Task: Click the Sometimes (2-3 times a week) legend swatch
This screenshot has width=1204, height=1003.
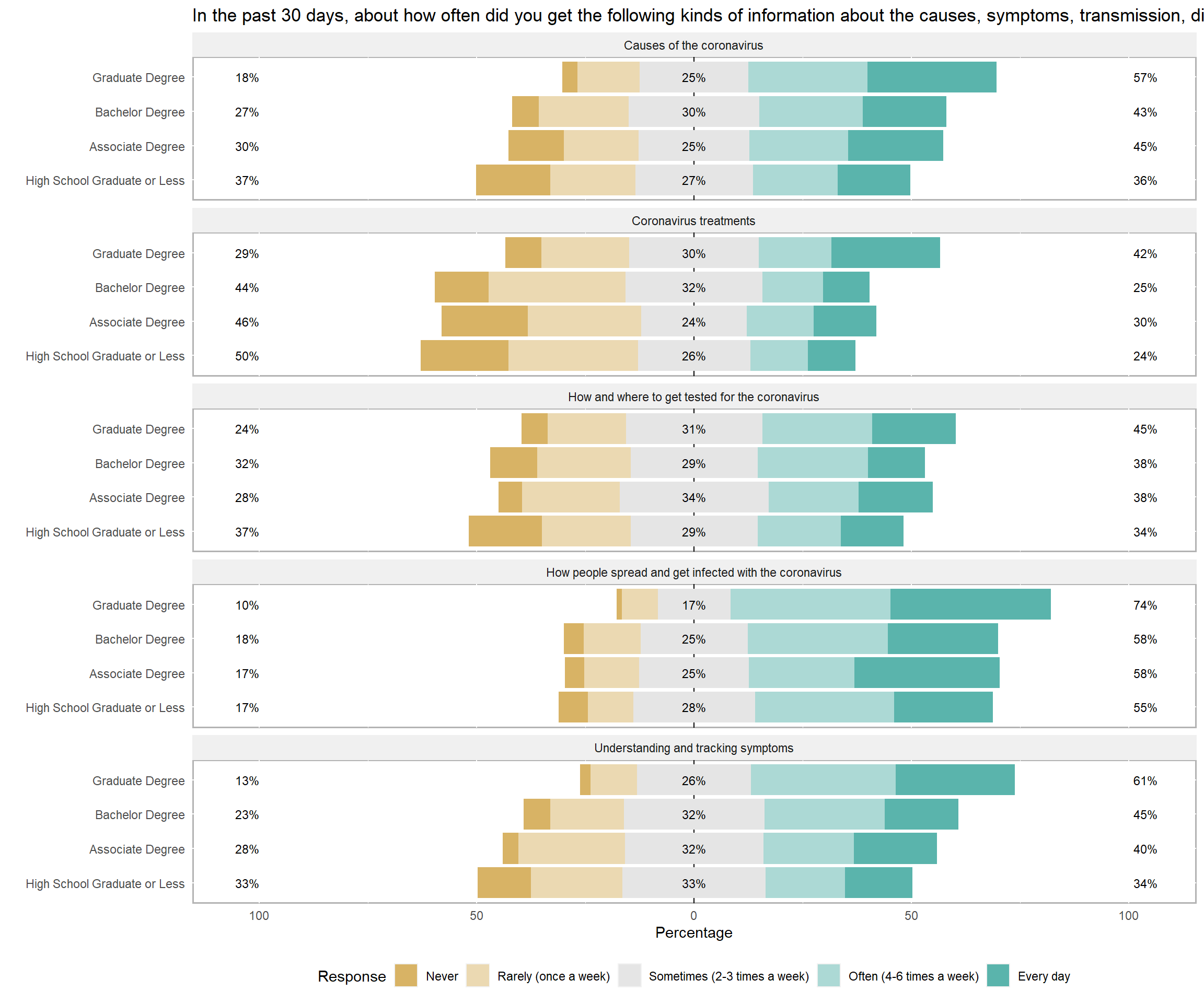Action: (630, 976)
